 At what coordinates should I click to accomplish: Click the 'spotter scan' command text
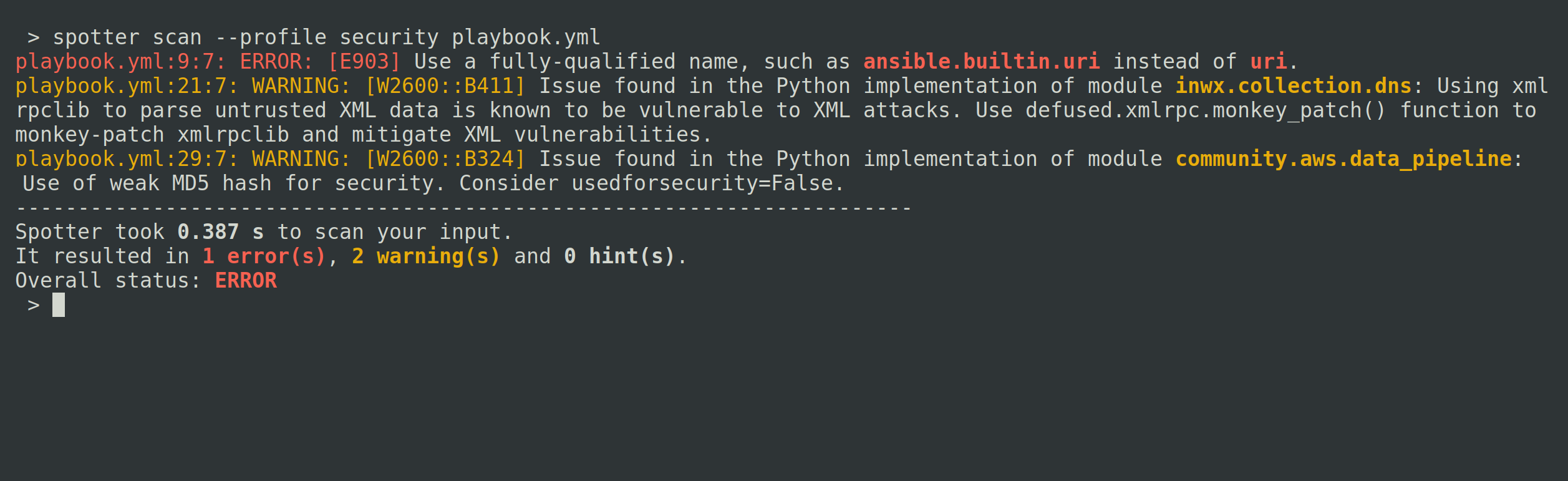point(127,37)
